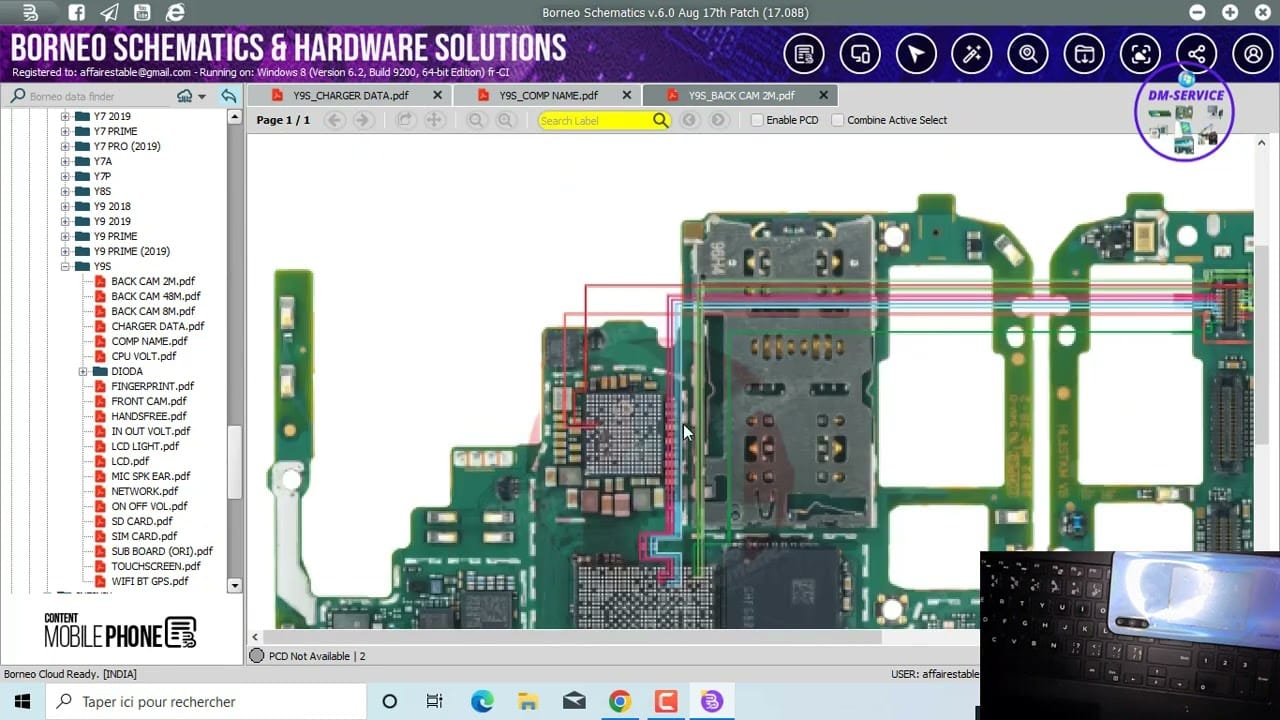Enable the PCD checkbox
1280x720 pixels.
click(x=757, y=120)
